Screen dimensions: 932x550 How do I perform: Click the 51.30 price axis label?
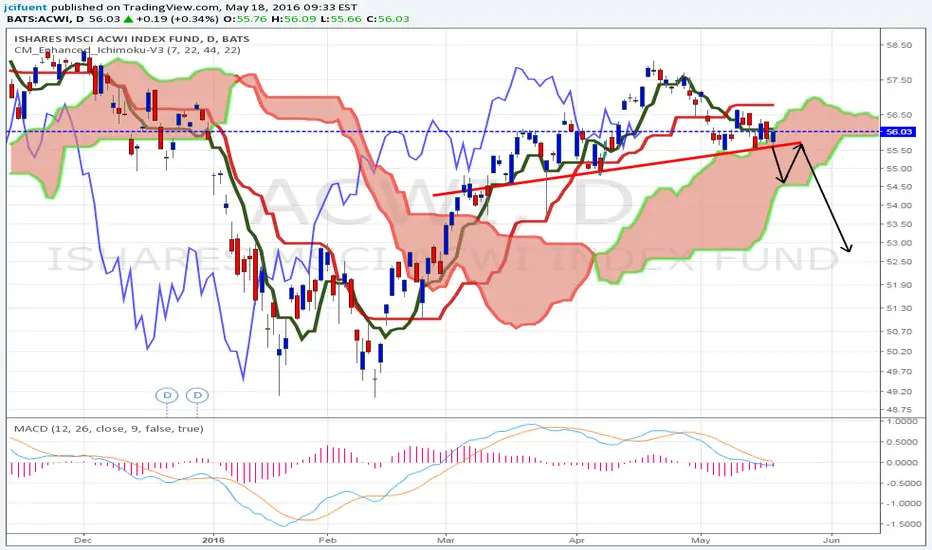[x=898, y=309]
